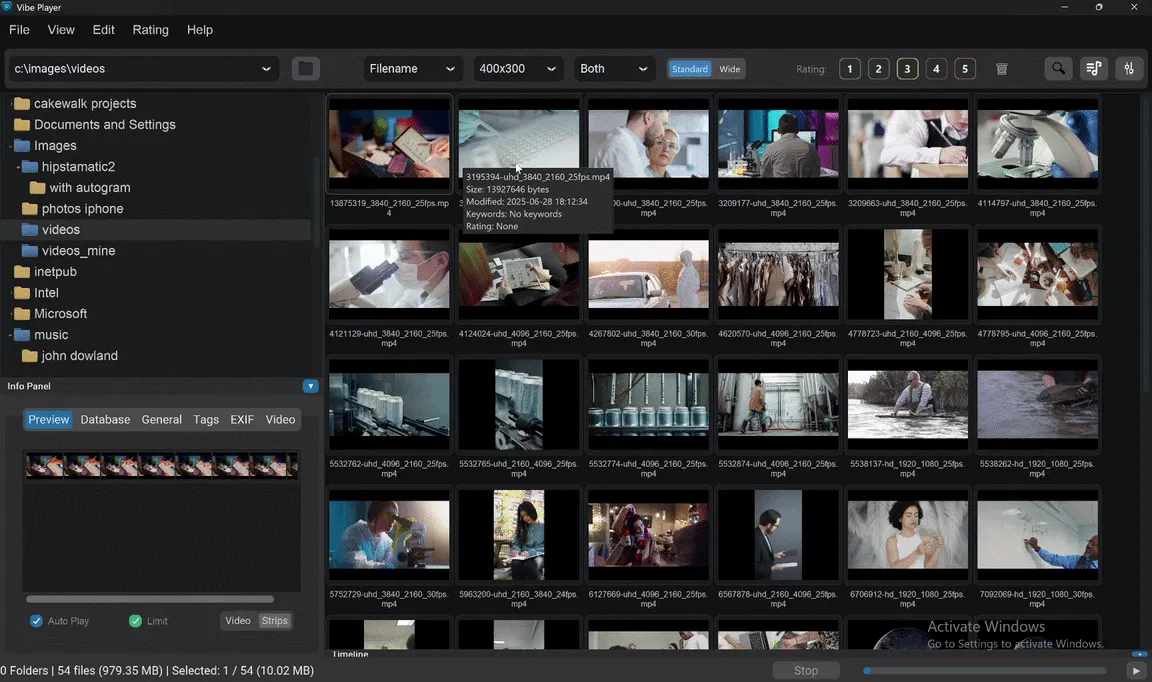The width and height of the screenshot is (1152, 682).
Task: Open the File menu
Action: tap(19, 30)
